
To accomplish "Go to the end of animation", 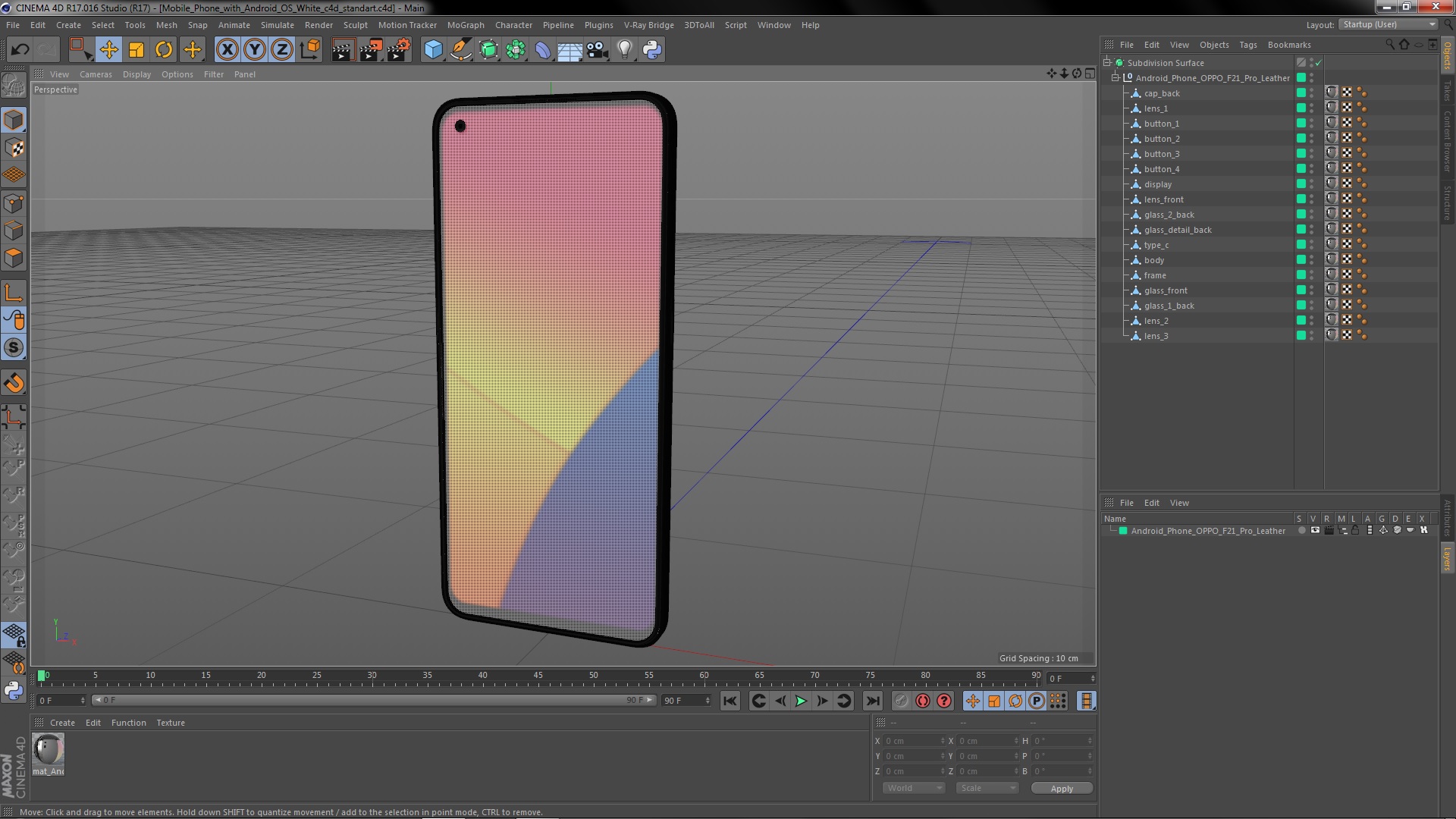I will pos(873,701).
